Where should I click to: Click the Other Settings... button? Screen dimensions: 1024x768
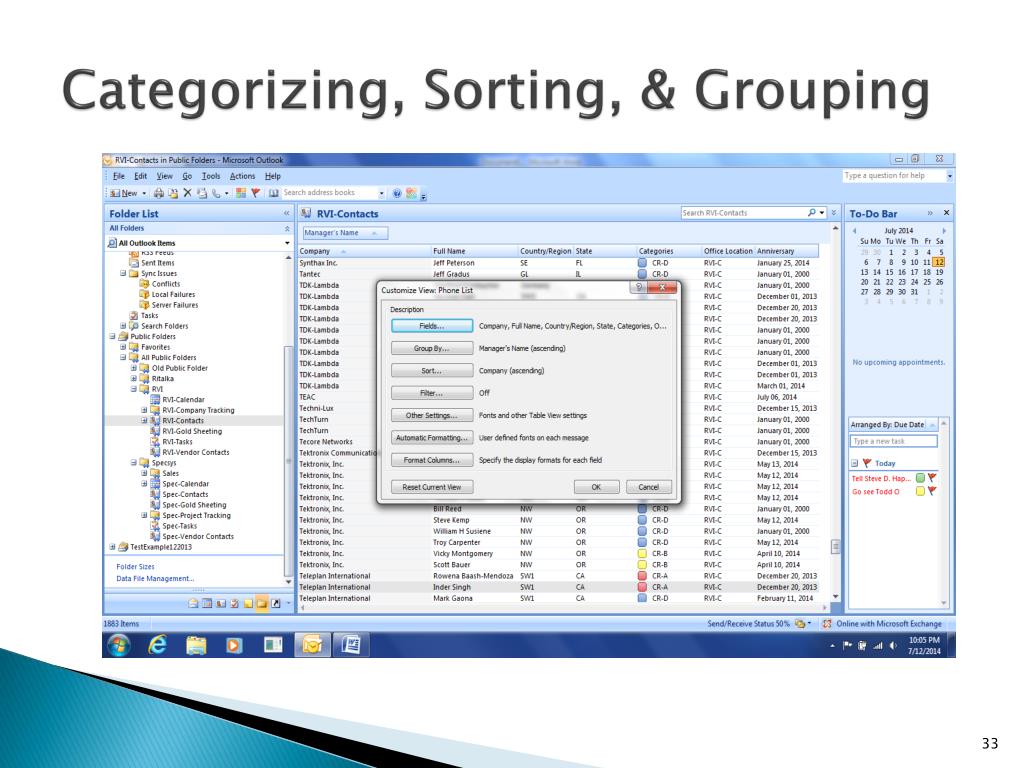(432, 415)
